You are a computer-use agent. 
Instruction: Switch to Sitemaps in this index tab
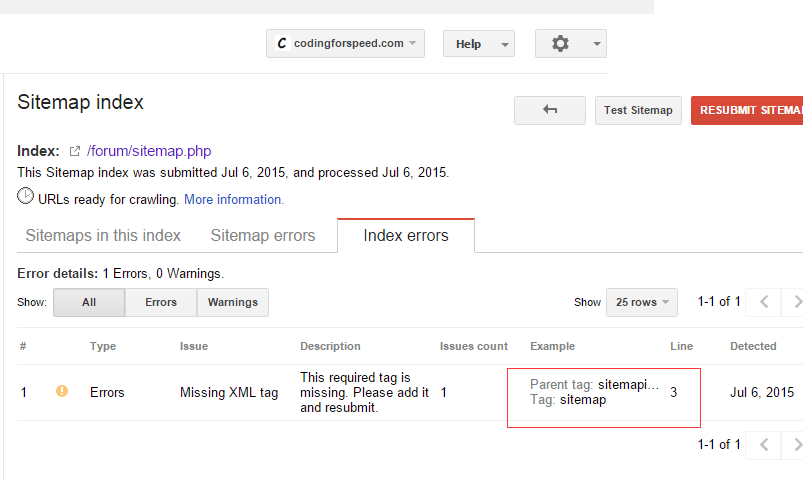(103, 236)
